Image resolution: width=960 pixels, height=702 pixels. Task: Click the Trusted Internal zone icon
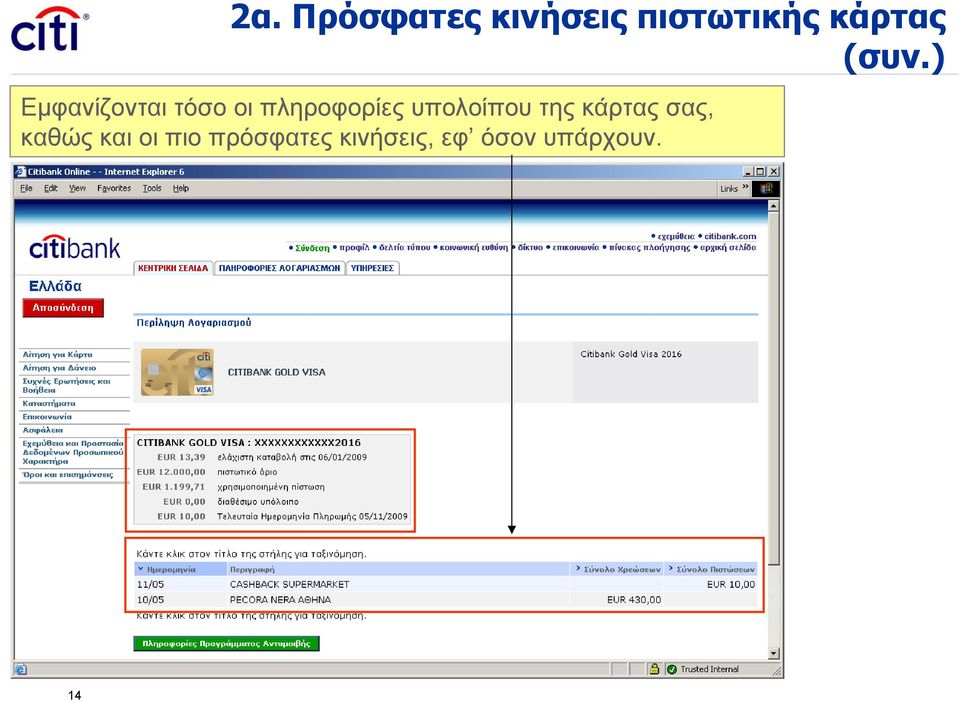point(672,669)
